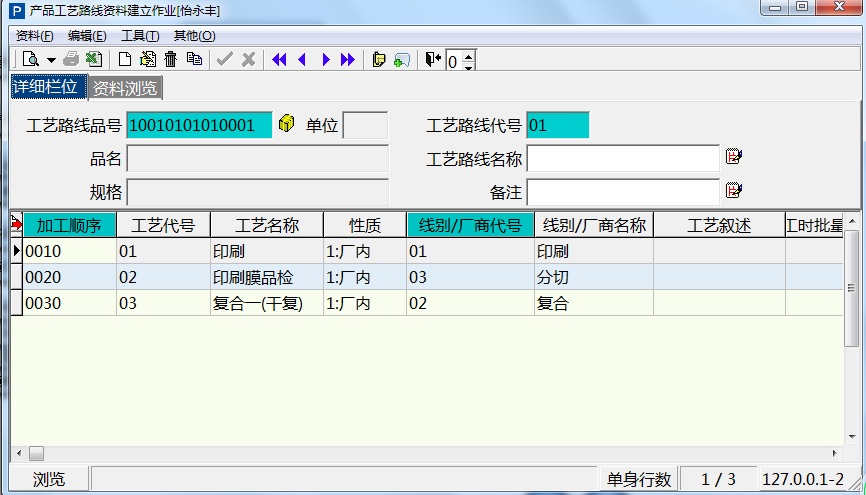
Task: Click the 品名 field
Action: [257, 159]
